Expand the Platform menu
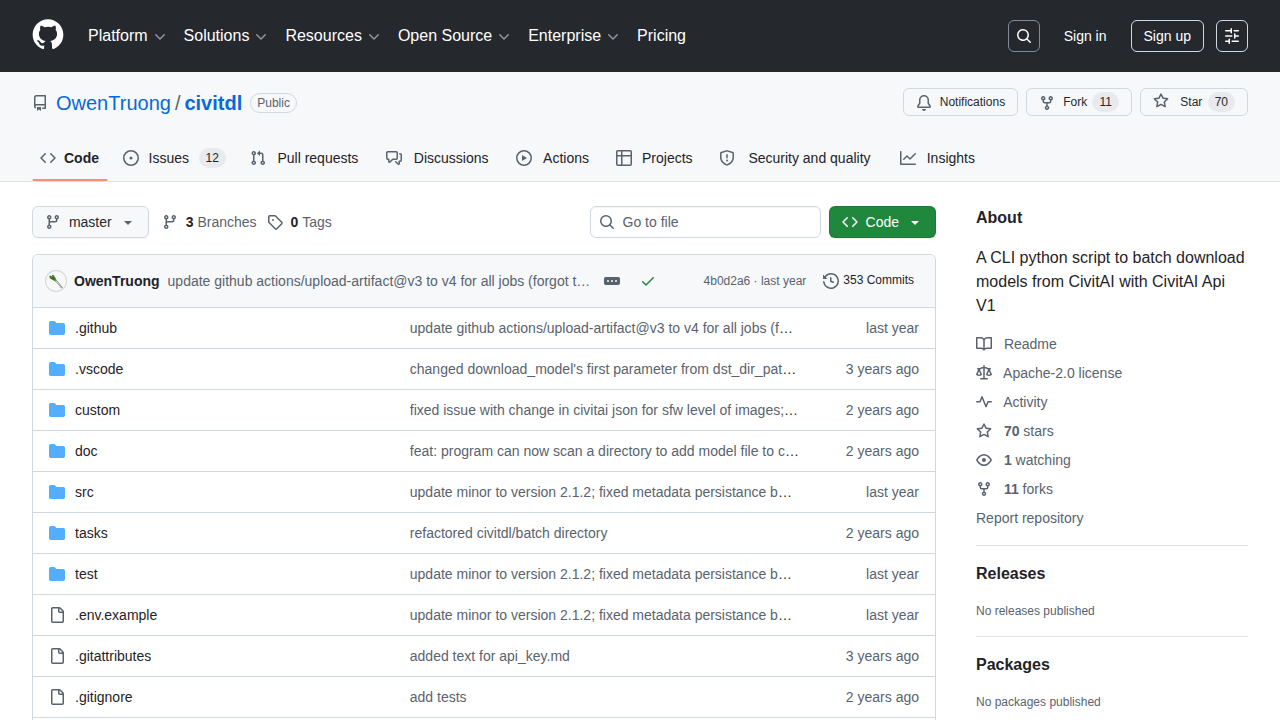Image resolution: width=1280 pixels, height=720 pixels. 127,36
